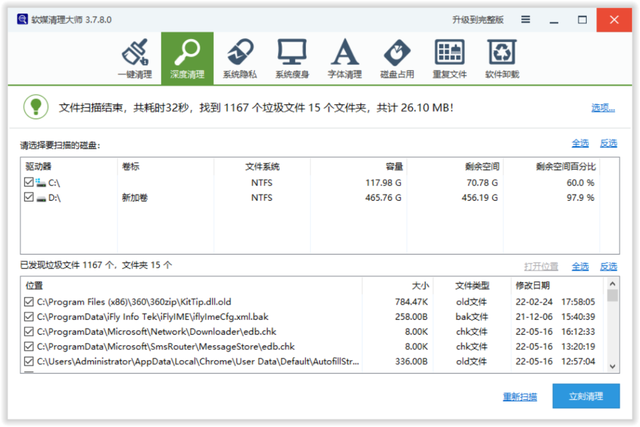
Task: Click 反选 above the drive list
Action: (x=608, y=143)
